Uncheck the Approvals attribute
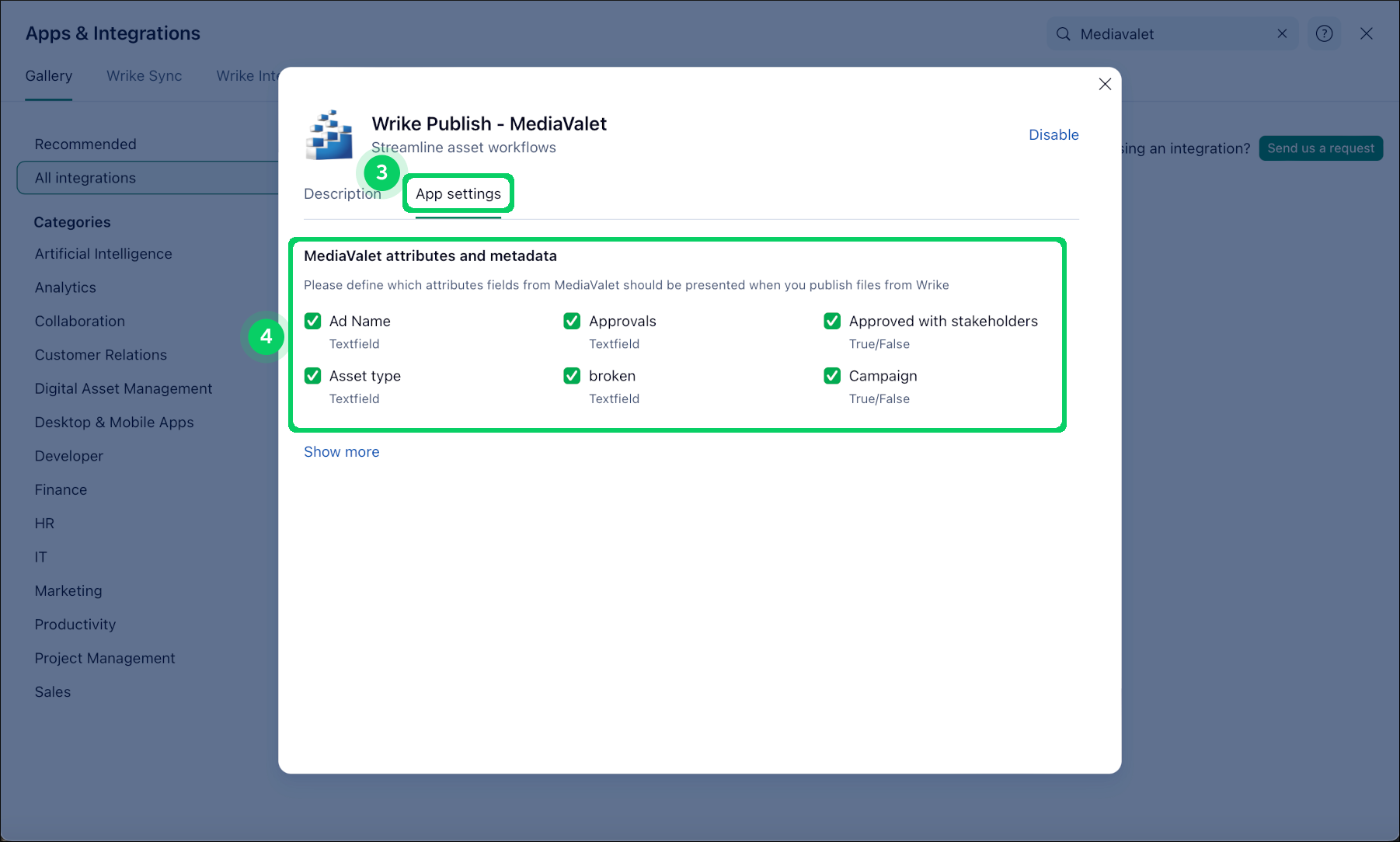The width and height of the screenshot is (1400, 842). pyautogui.click(x=573, y=322)
